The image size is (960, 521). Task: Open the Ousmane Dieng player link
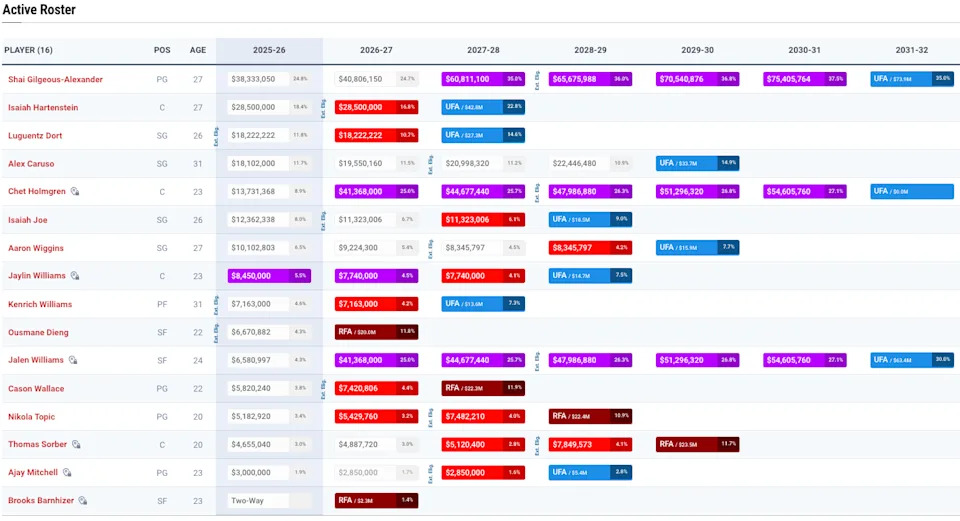coord(38,332)
